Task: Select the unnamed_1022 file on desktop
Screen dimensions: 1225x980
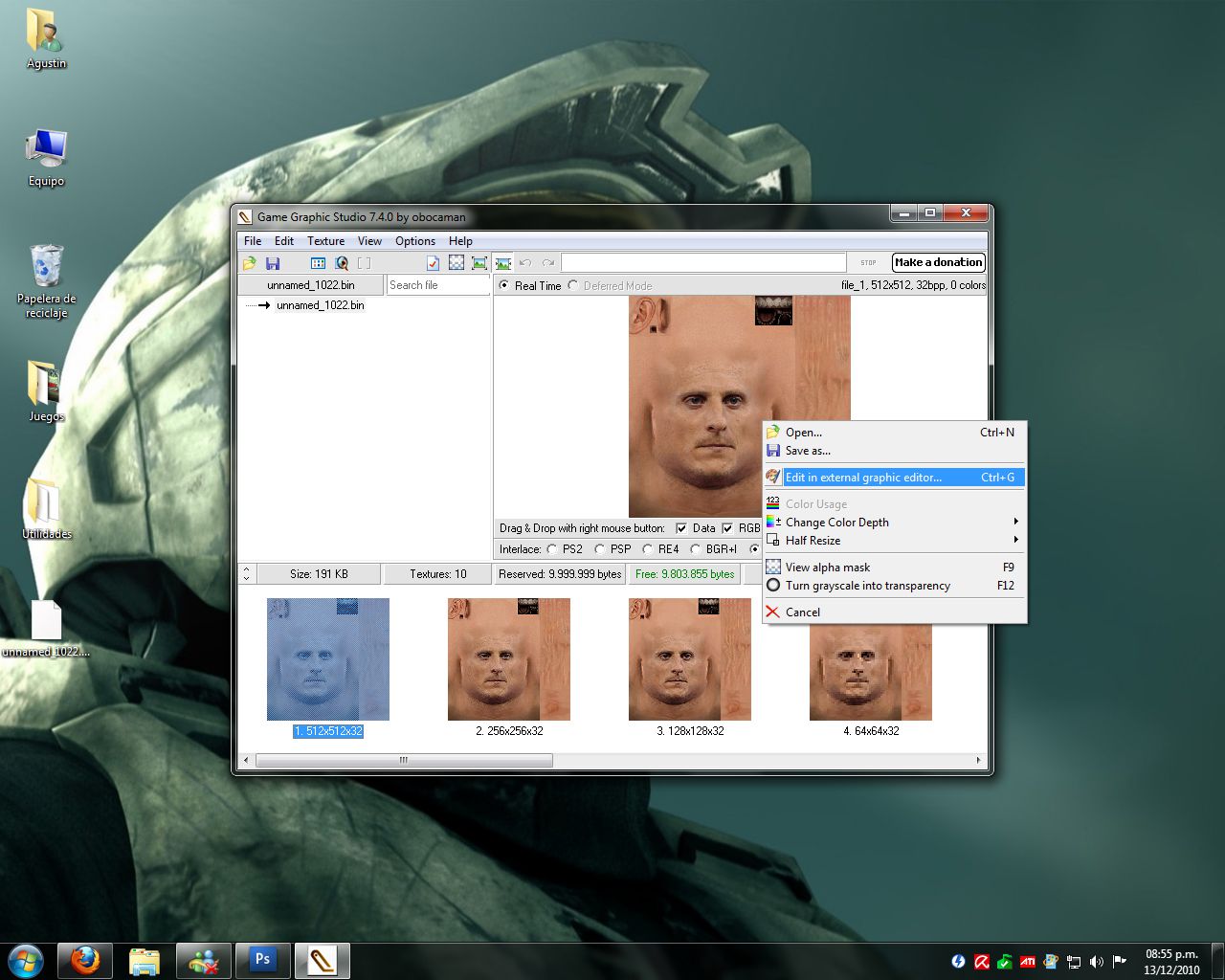Action: pos(46,629)
